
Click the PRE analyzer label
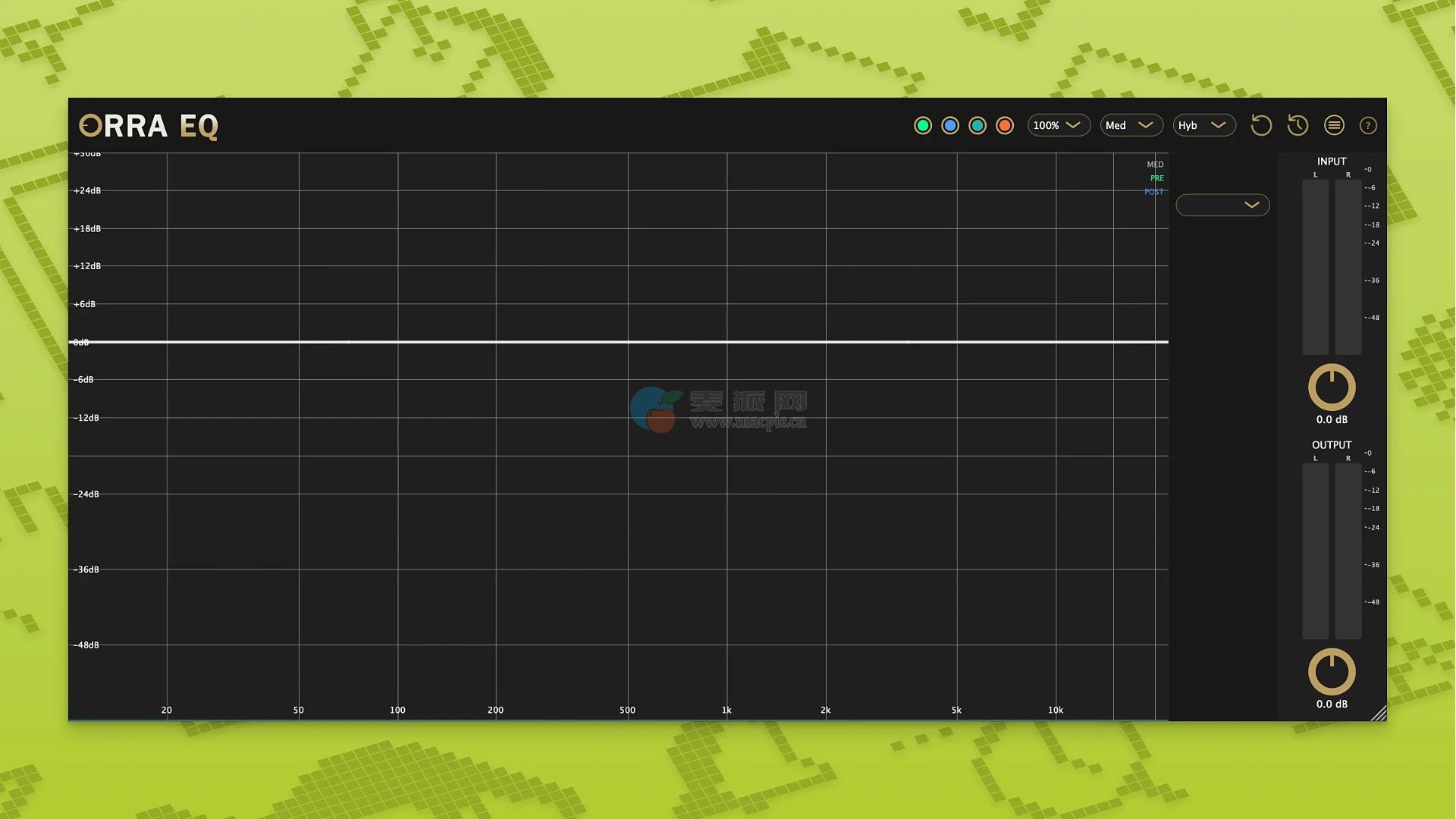pos(1156,178)
